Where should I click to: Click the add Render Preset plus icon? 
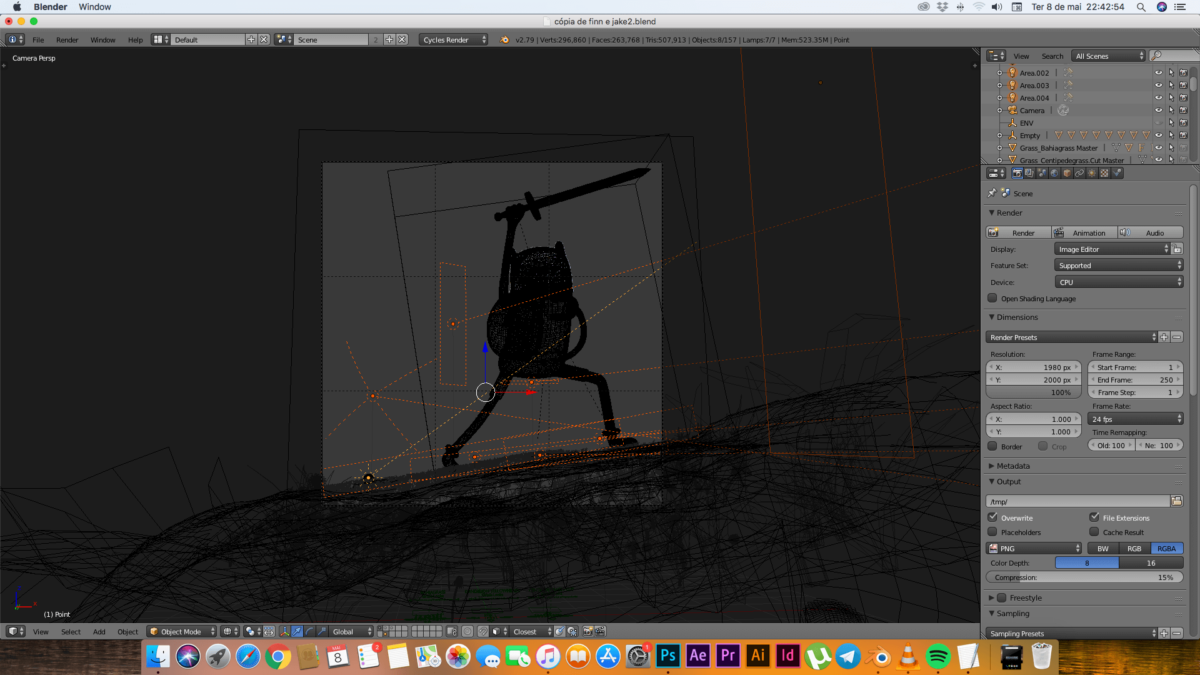click(x=1164, y=337)
